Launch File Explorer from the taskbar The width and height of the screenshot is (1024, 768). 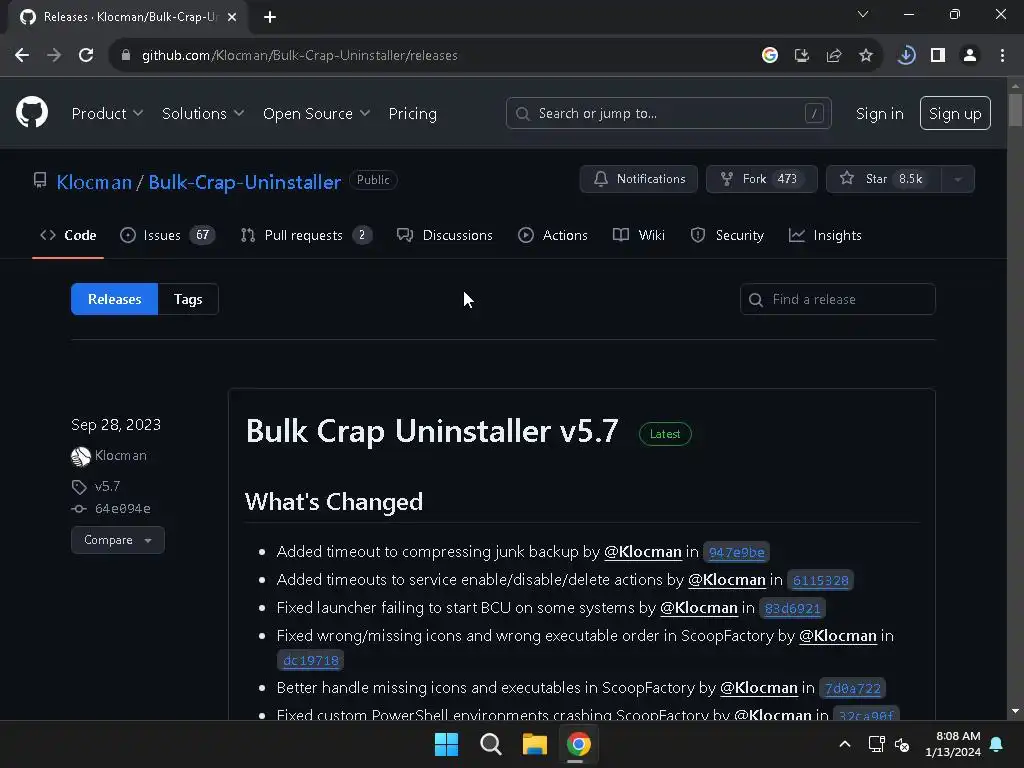pyautogui.click(x=534, y=744)
